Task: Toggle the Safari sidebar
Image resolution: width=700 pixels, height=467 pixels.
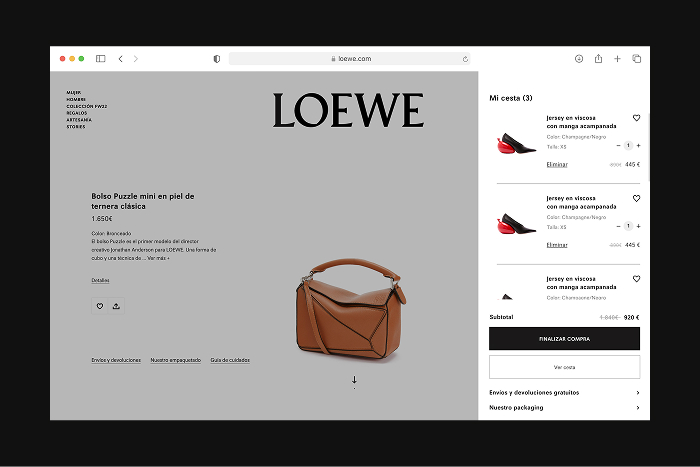Action: pos(100,59)
